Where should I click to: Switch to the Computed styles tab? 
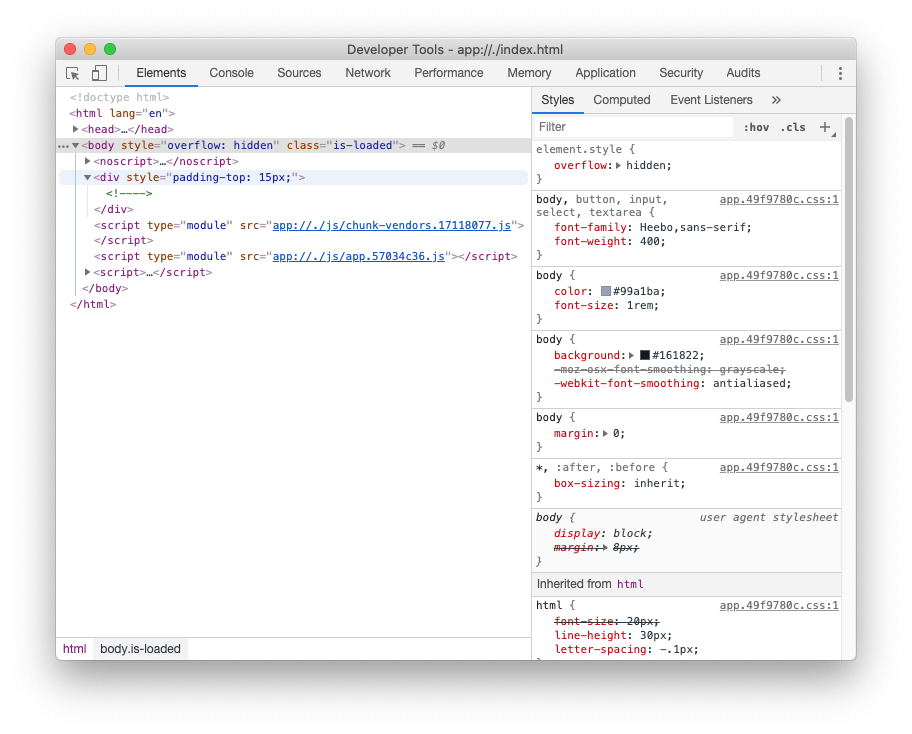[622, 100]
